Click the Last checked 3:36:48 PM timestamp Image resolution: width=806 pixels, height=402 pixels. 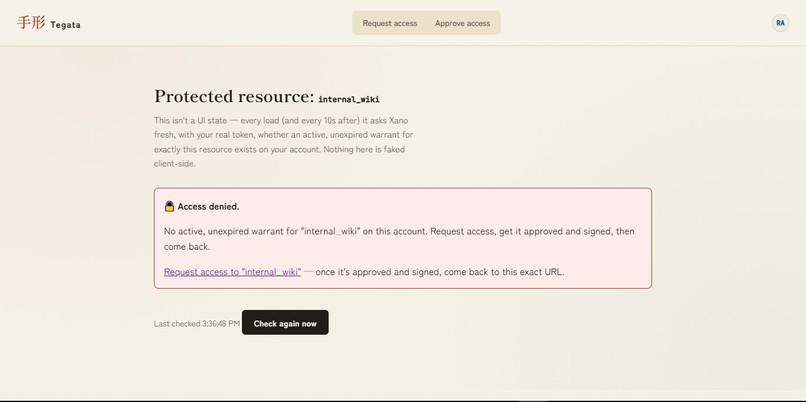(196, 324)
